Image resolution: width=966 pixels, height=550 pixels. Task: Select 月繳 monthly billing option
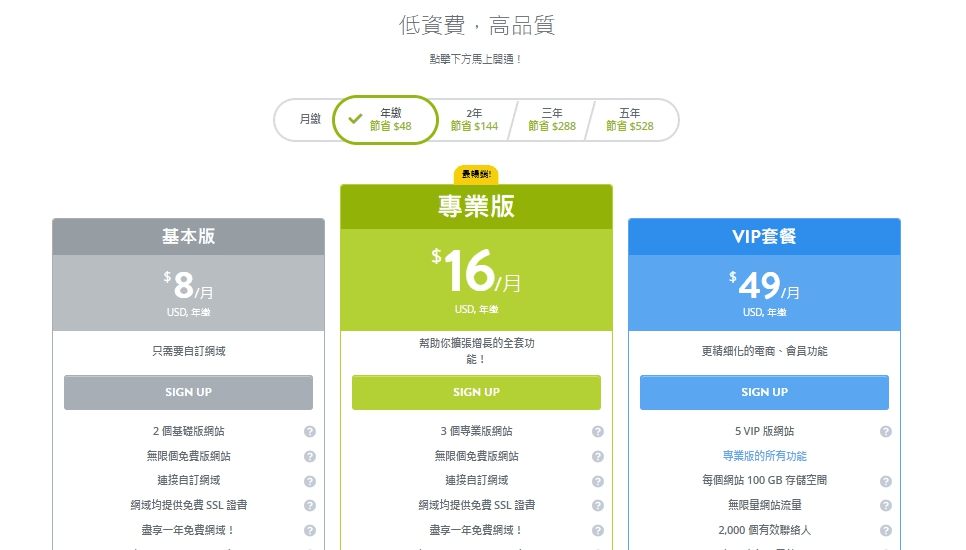click(x=310, y=120)
